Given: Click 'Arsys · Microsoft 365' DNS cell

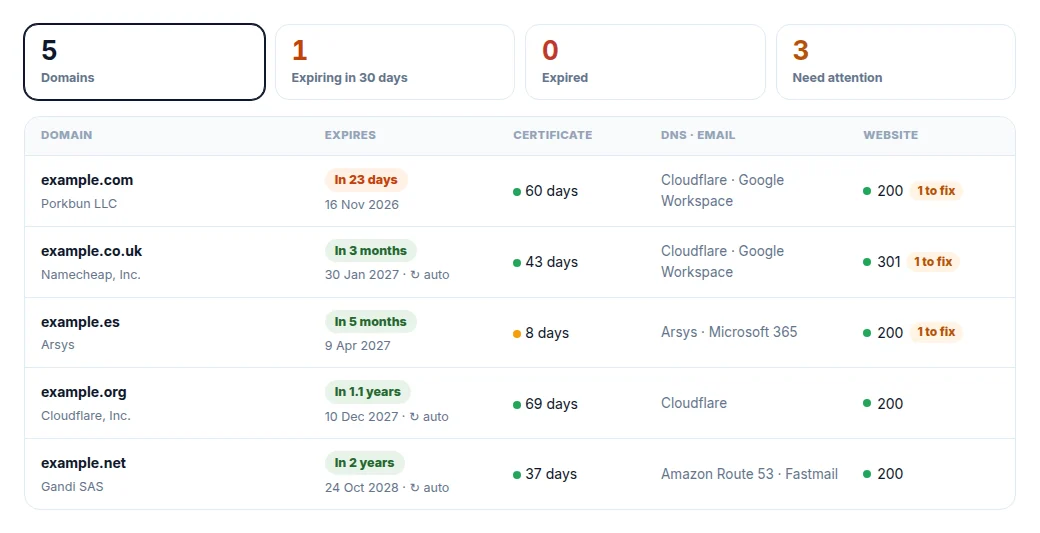Looking at the screenshot, I should [729, 332].
